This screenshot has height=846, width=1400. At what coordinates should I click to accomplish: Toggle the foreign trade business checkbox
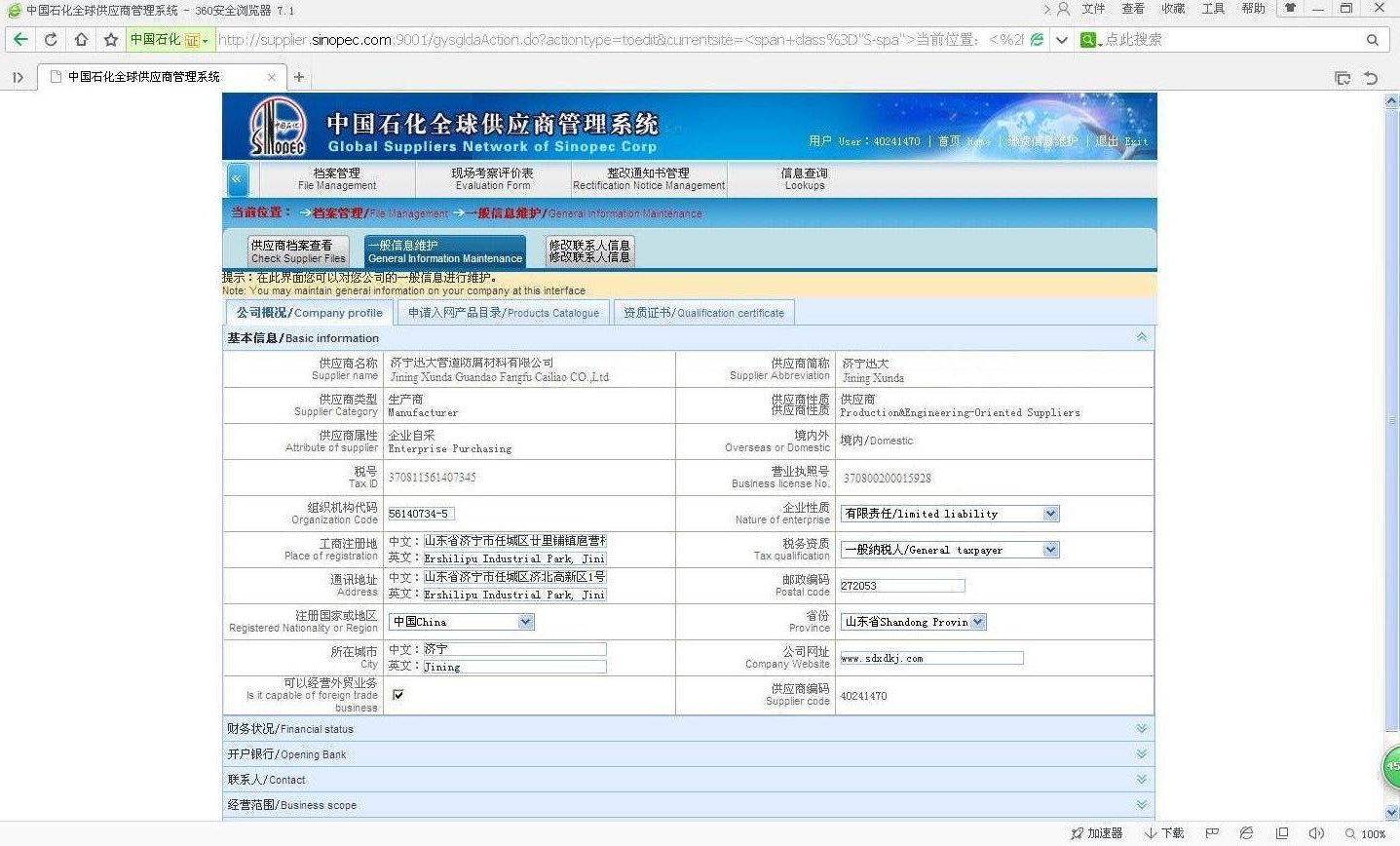(397, 695)
